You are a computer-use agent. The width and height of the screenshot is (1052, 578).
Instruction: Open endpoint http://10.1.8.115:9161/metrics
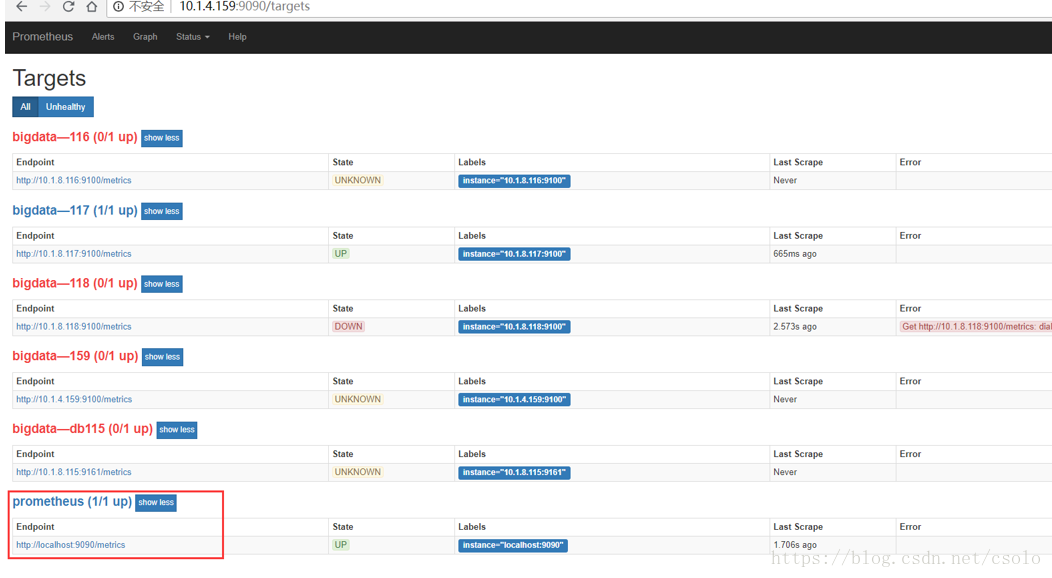pyautogui.click(x=74, y=472)
